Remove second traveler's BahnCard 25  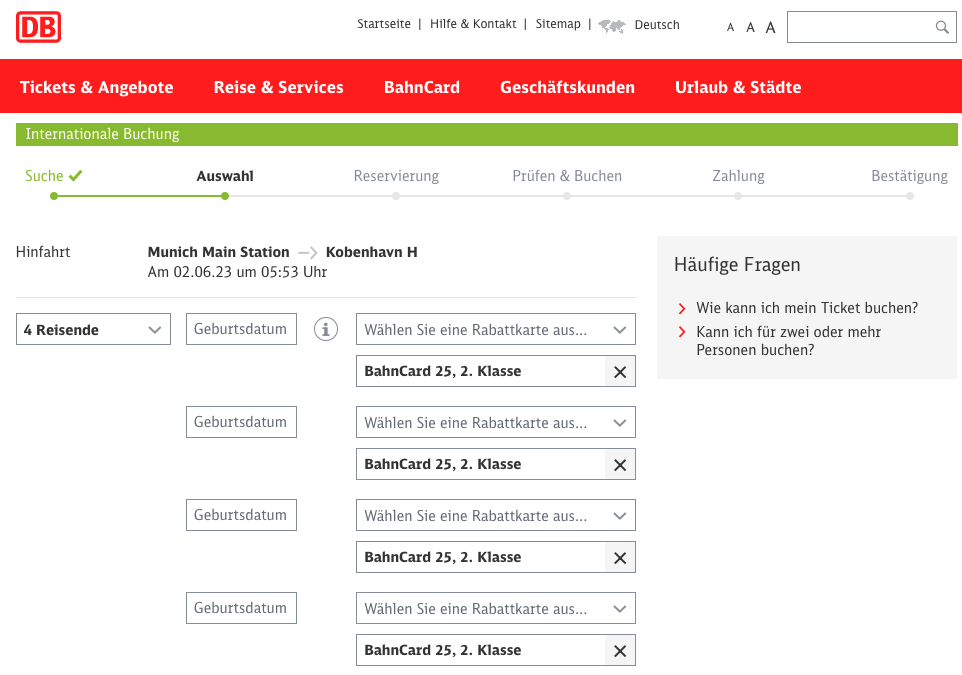pos(620,465)
